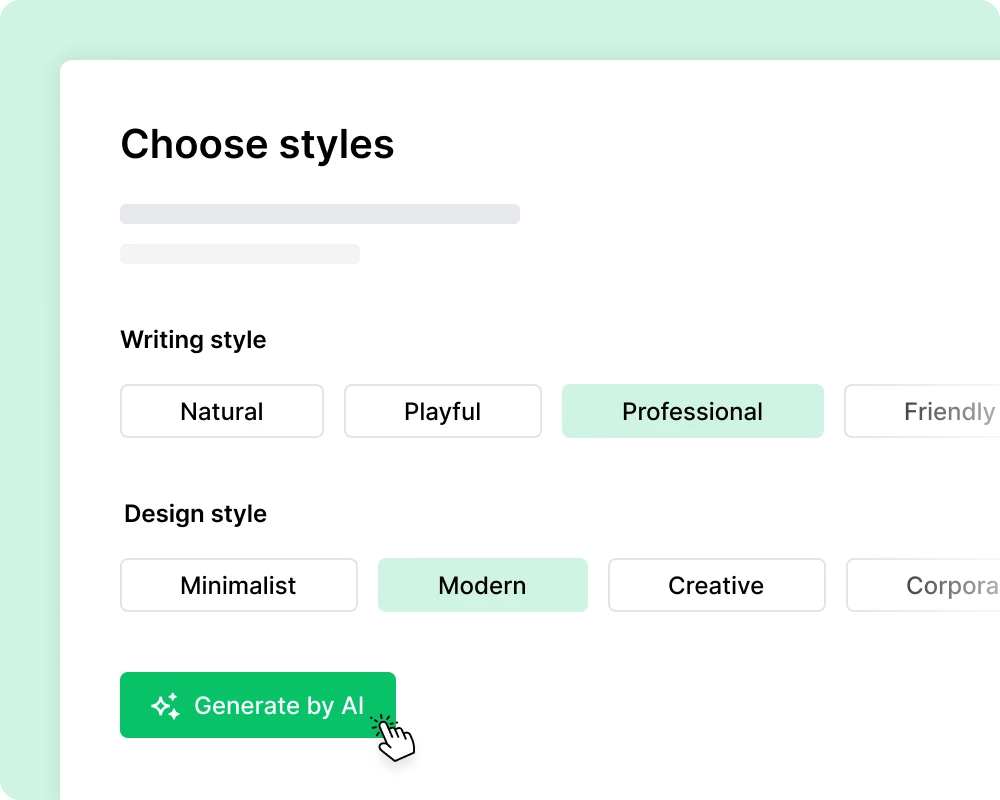This screenshot has width=1000, height=800.
Task: Click the long gray placeholder bar
Action: [320, 214]
